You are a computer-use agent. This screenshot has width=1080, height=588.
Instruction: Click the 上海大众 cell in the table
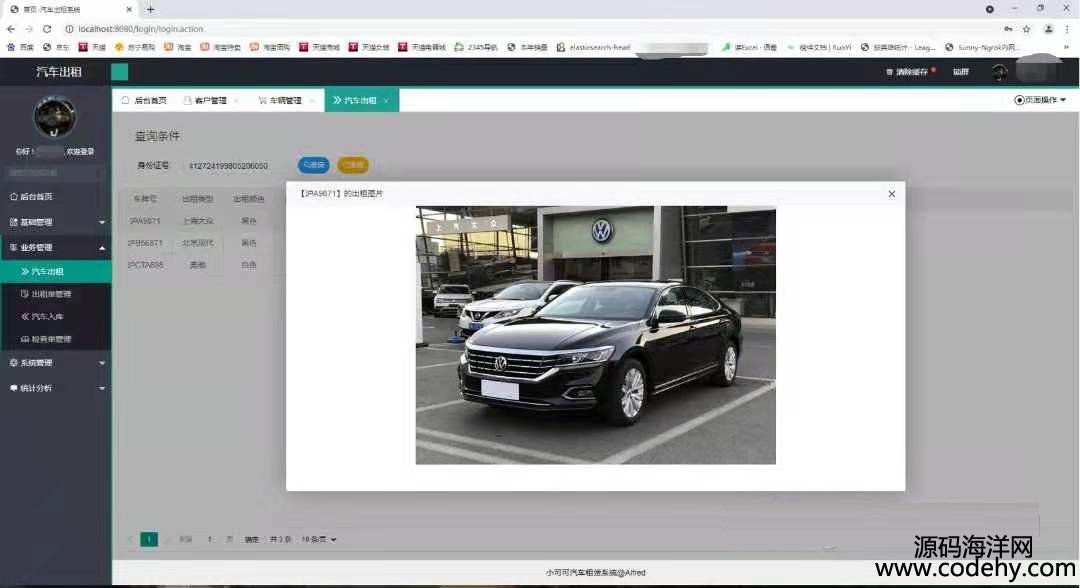(198, 221)
